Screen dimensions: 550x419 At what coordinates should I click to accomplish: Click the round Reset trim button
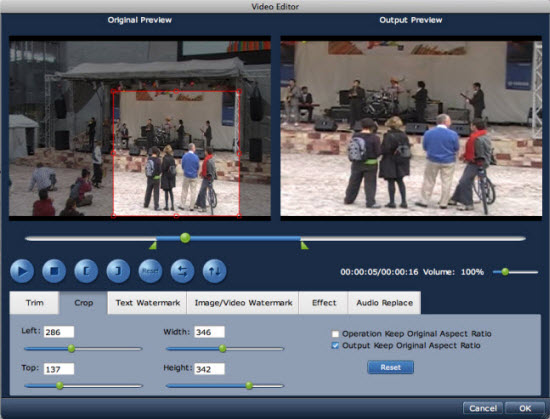click(x=150, y=271)
